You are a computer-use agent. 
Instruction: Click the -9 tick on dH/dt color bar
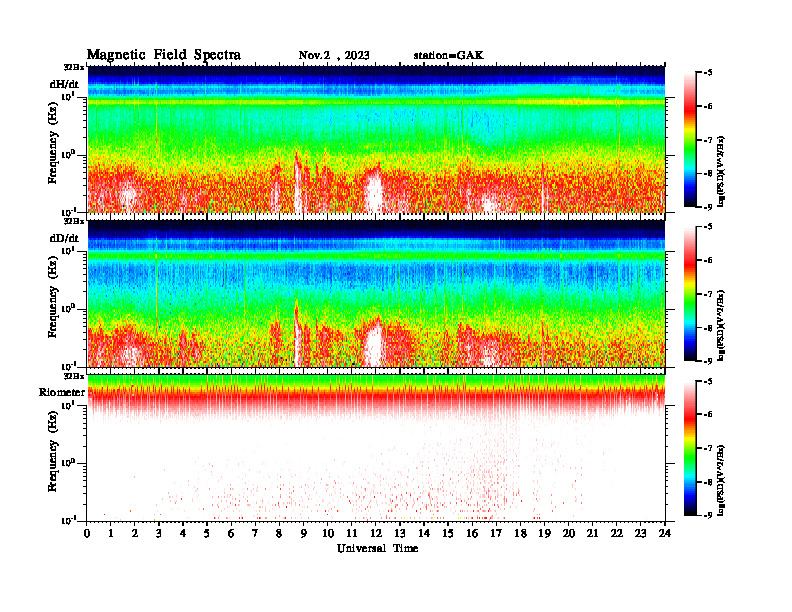708,207
